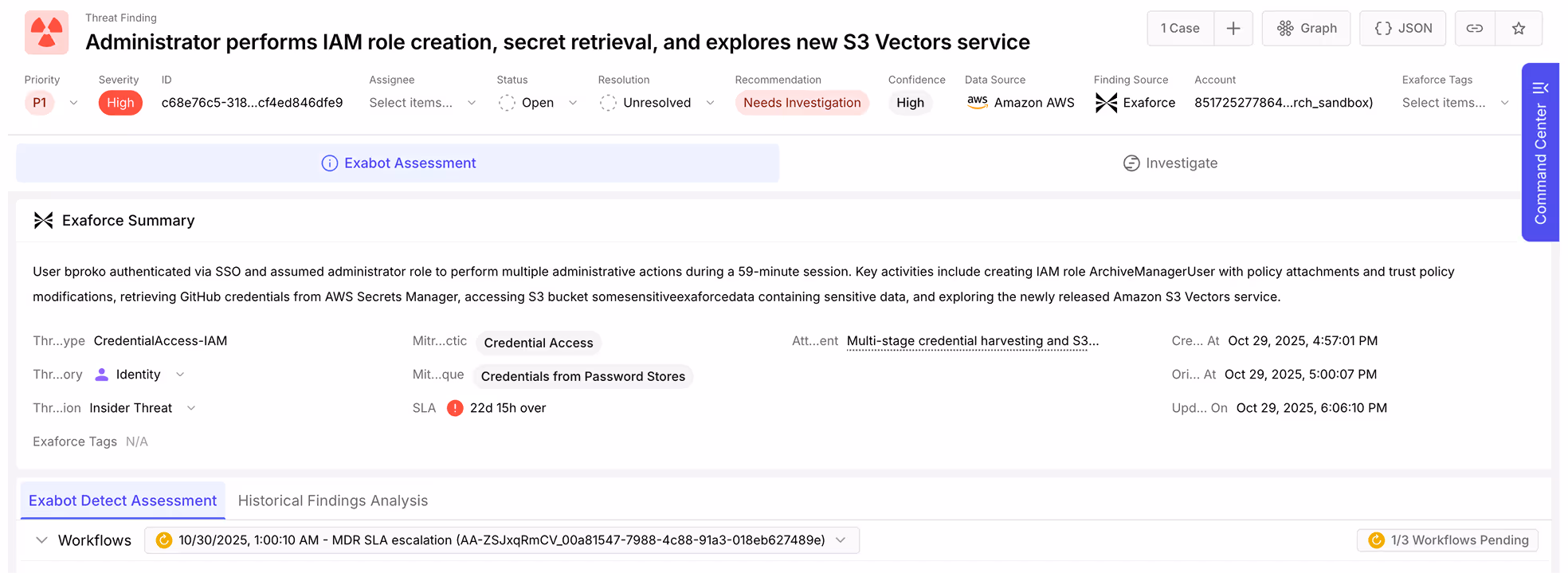The width and height of the screenshot is (1568, 573).
Task: Click the Status open circle icon
Action: click(x=507, y=103)
